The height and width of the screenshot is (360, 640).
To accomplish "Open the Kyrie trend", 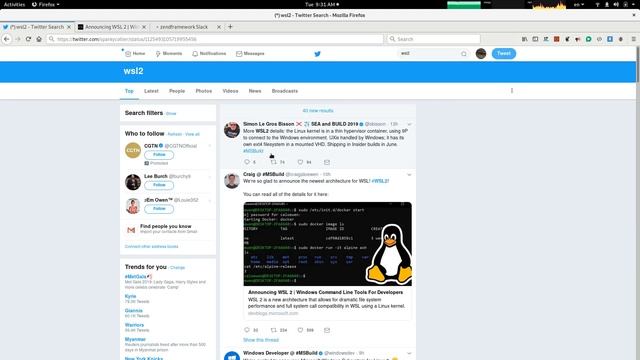I will 130,296.
